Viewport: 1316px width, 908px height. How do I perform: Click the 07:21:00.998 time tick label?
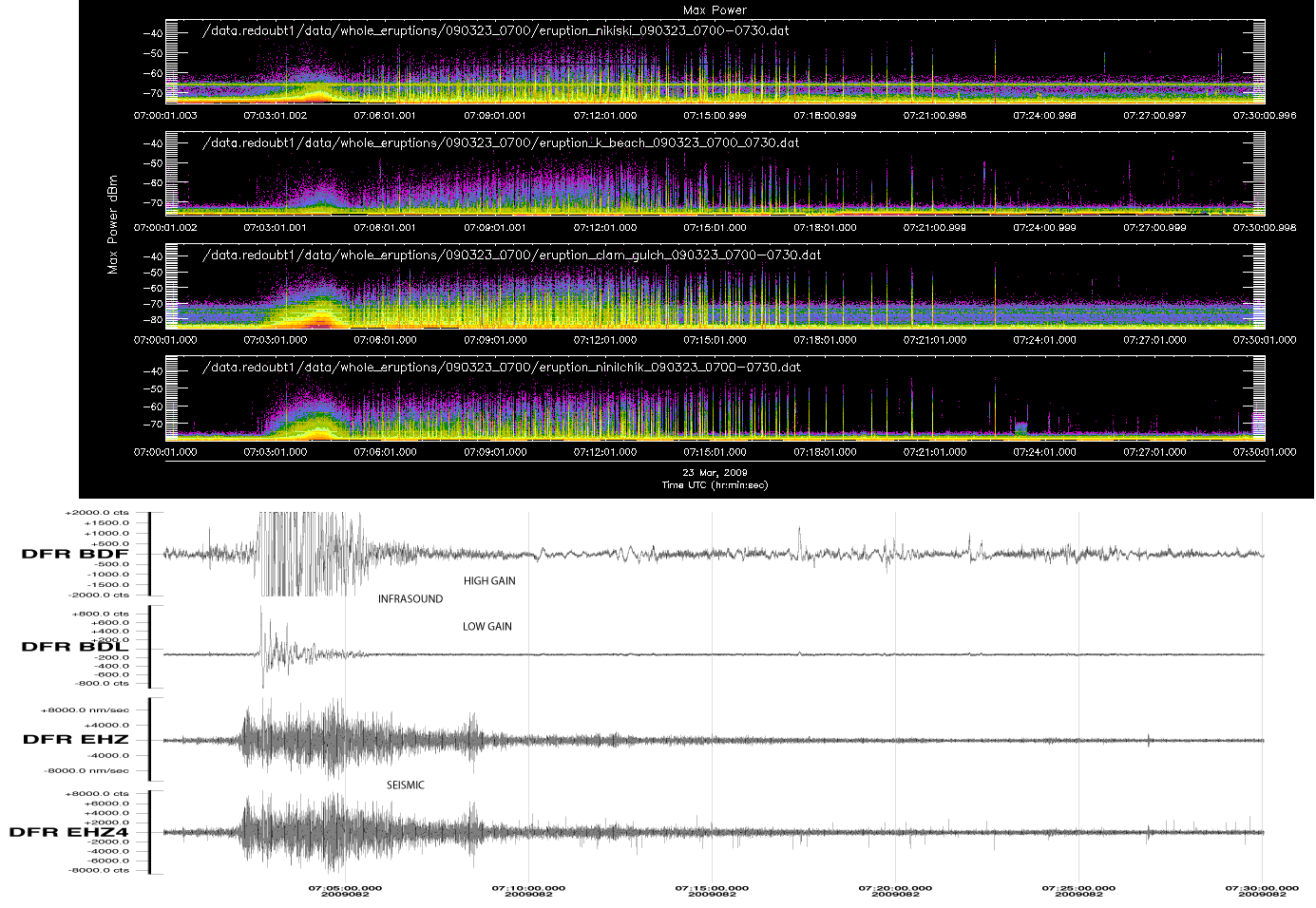(x=935, y=115)
